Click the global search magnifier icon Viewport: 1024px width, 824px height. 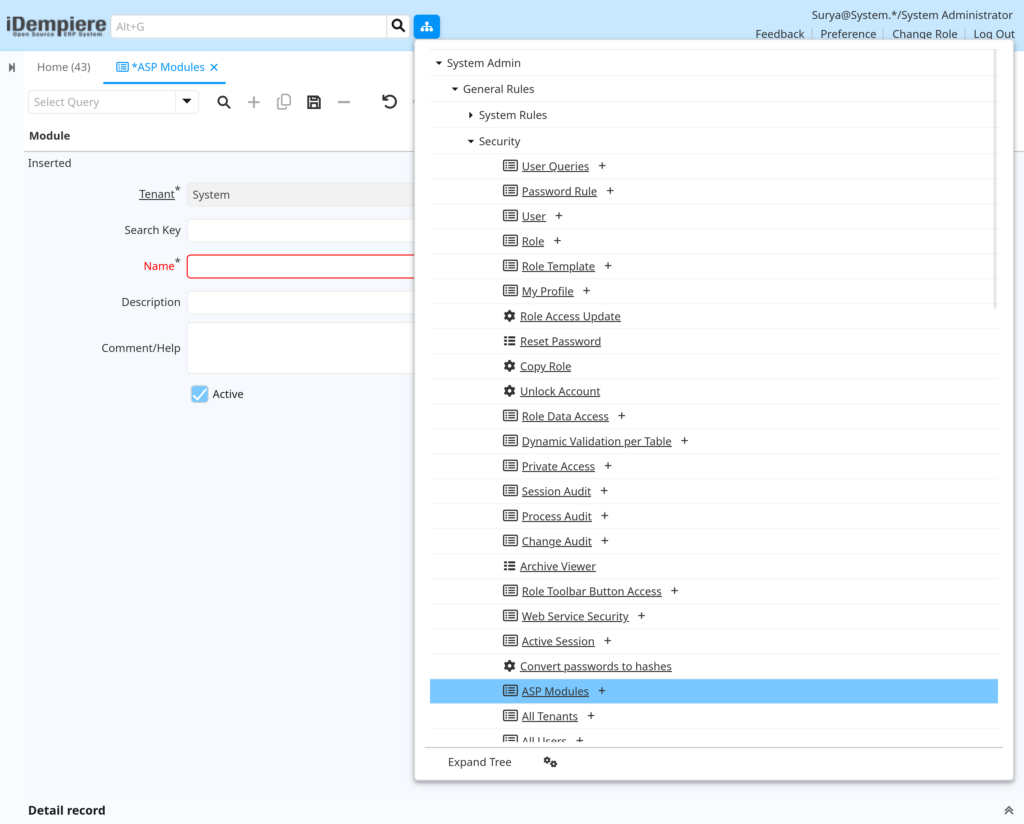(398, 26)
